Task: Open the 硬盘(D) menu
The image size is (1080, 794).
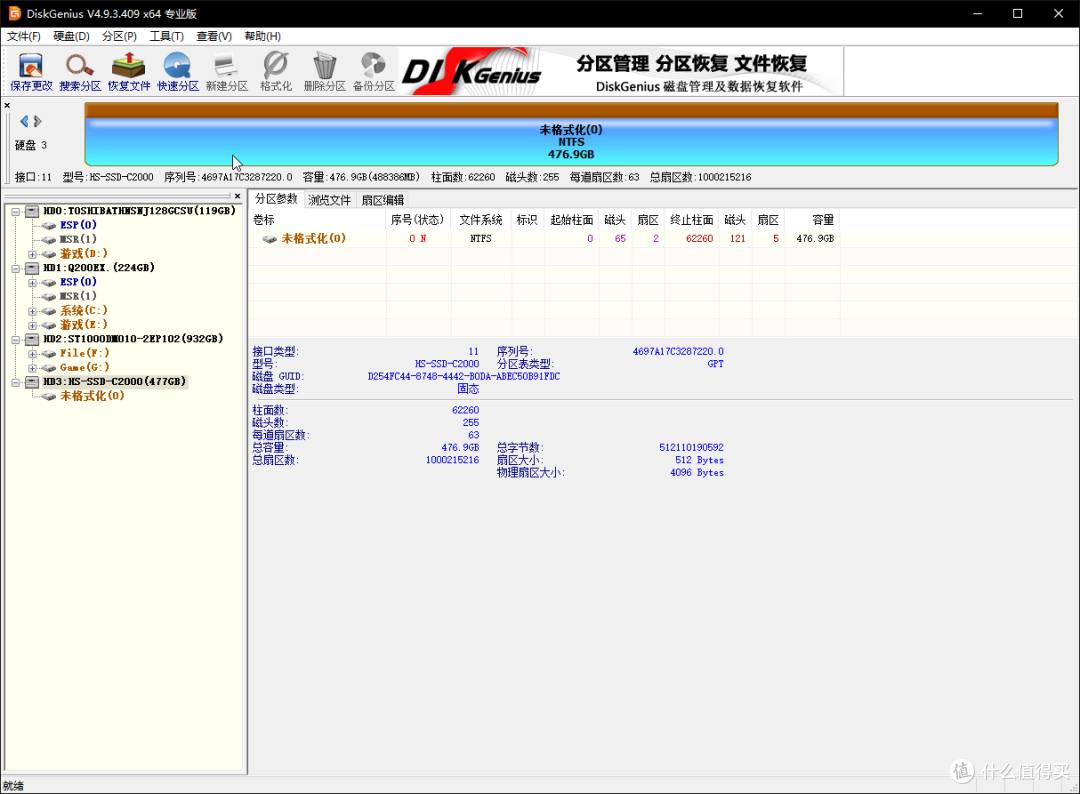Action: 72,36
